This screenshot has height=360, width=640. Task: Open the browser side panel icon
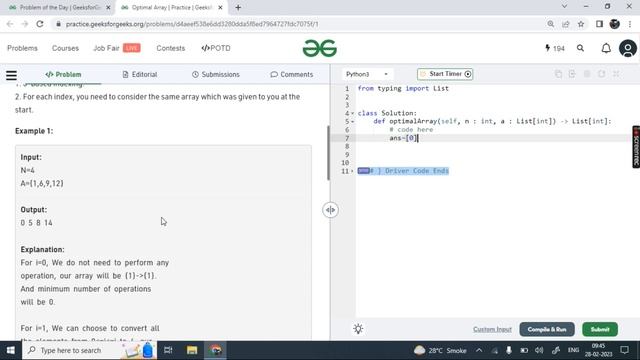pyautogui.click(x=599, y=24)
